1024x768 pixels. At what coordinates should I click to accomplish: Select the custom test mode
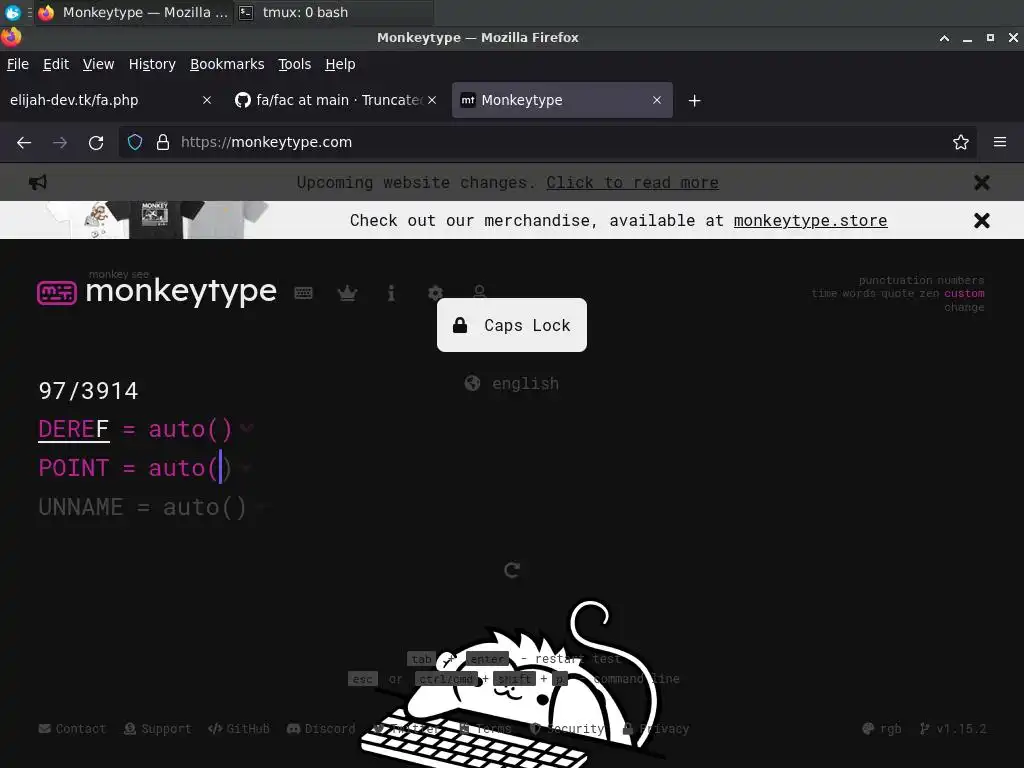click(x=965, y=294)
